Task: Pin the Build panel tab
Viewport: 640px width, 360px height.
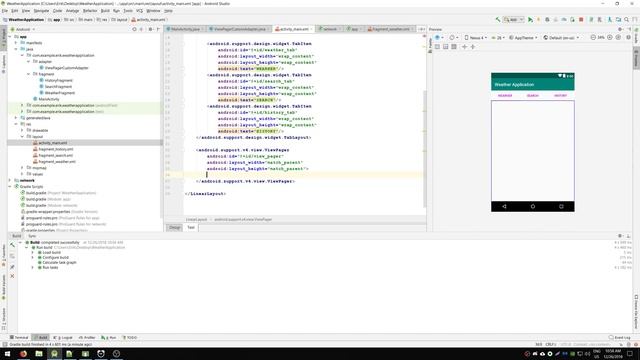Action: [x=12, y=267]
